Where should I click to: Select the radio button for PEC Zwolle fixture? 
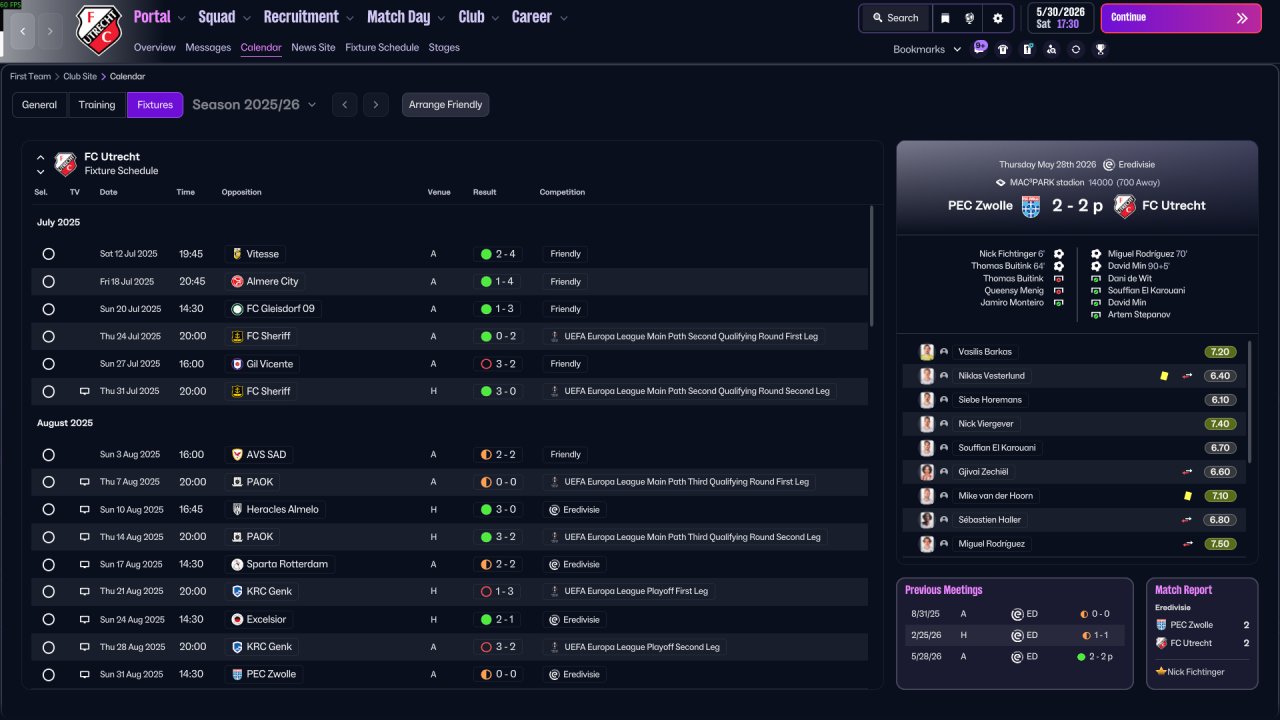[48, 675]
